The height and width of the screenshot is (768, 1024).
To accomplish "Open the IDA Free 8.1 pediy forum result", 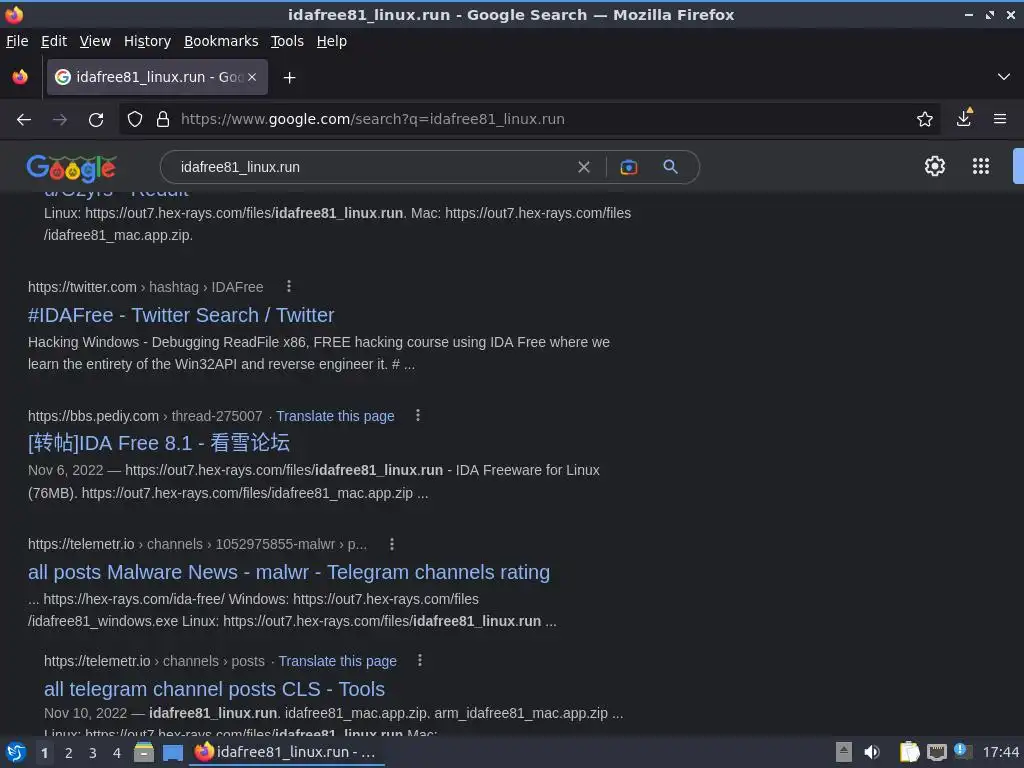I will pos(159,443).
